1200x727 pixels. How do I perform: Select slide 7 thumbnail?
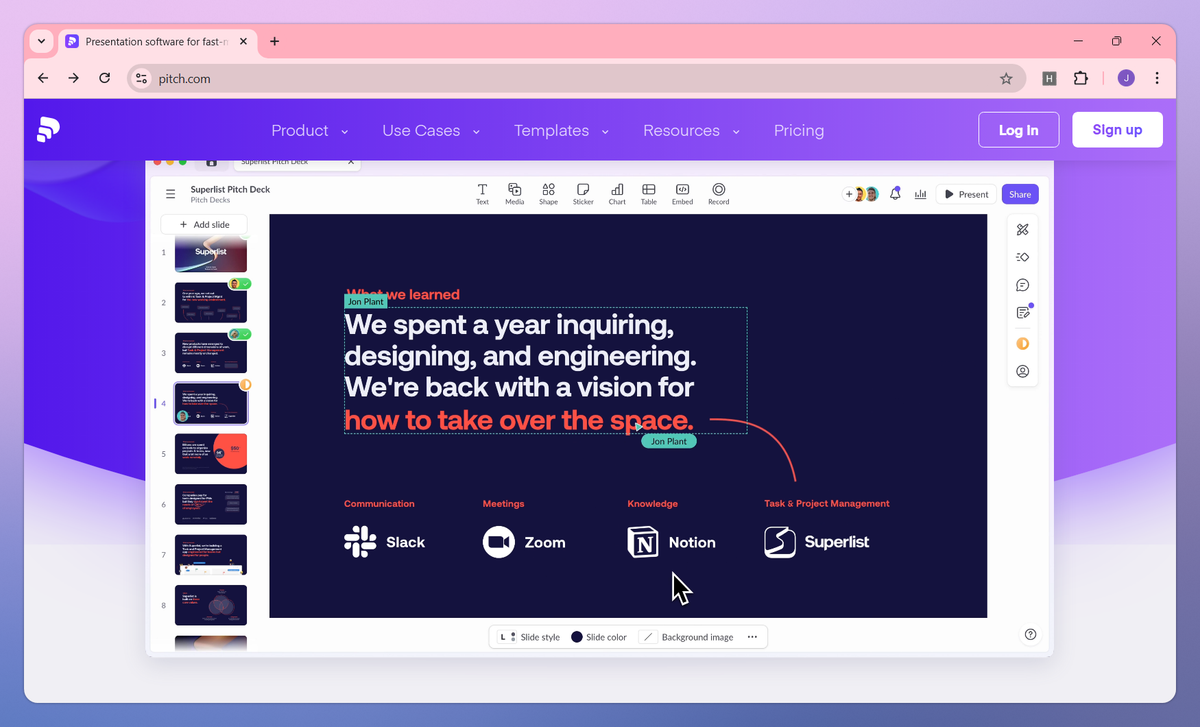[x=211, y=555]
